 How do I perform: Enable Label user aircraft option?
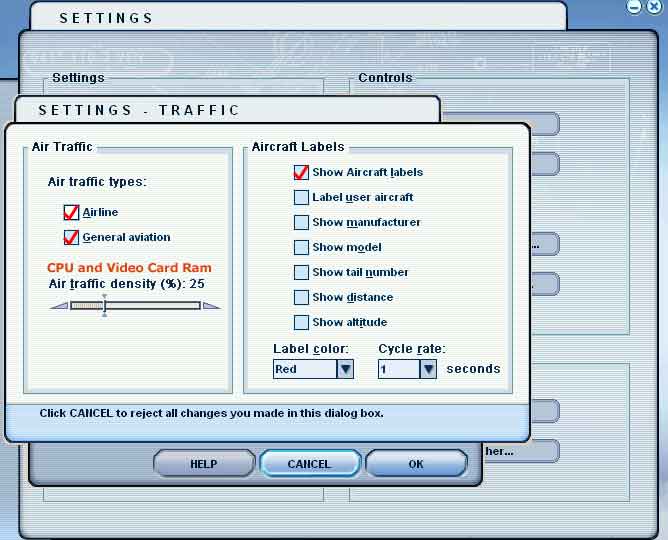pos(301,197)
